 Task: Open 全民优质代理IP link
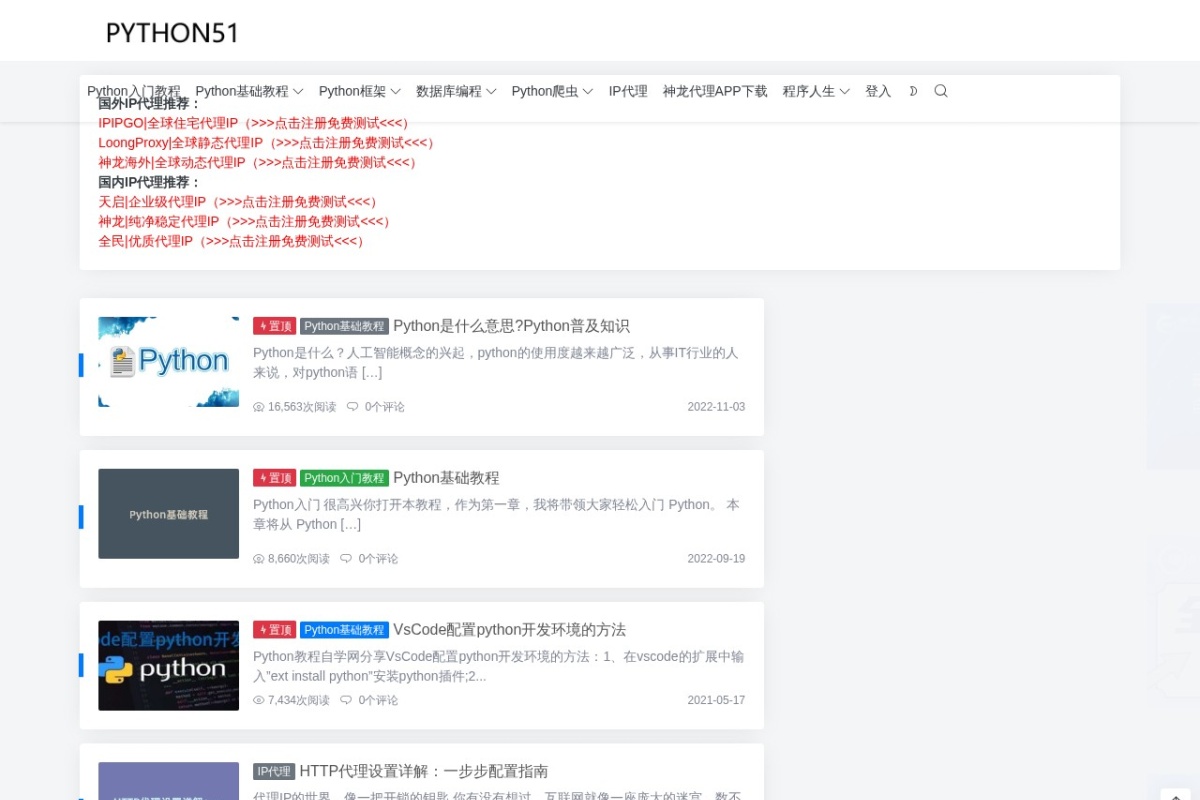[234, 241]
